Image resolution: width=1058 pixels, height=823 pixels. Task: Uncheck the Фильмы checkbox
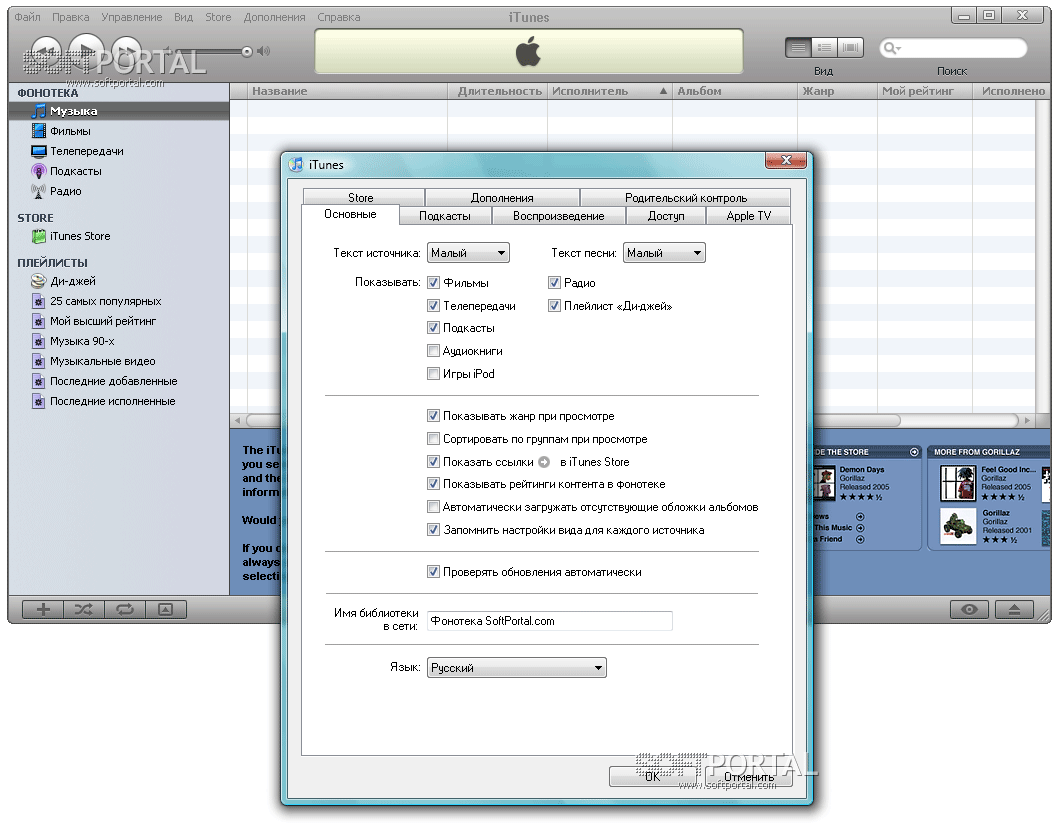coord(433,283)
